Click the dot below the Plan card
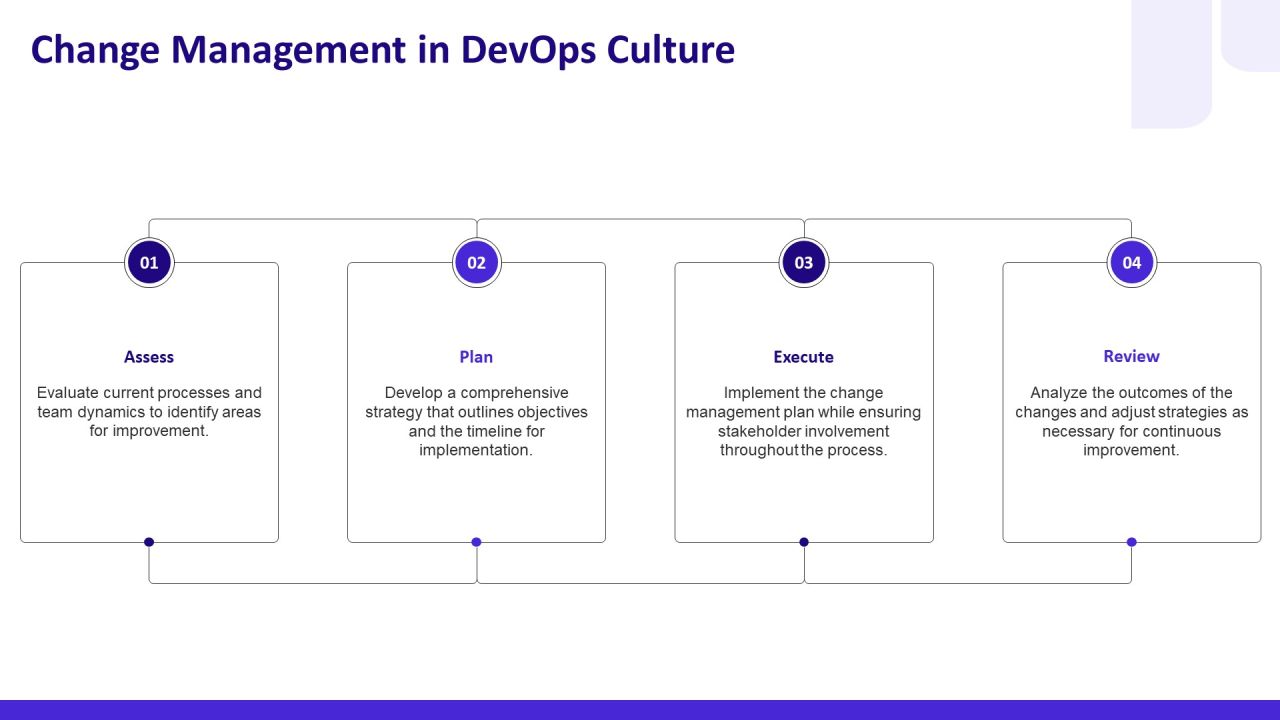The image size is (1280, 720). pos(477,542)
